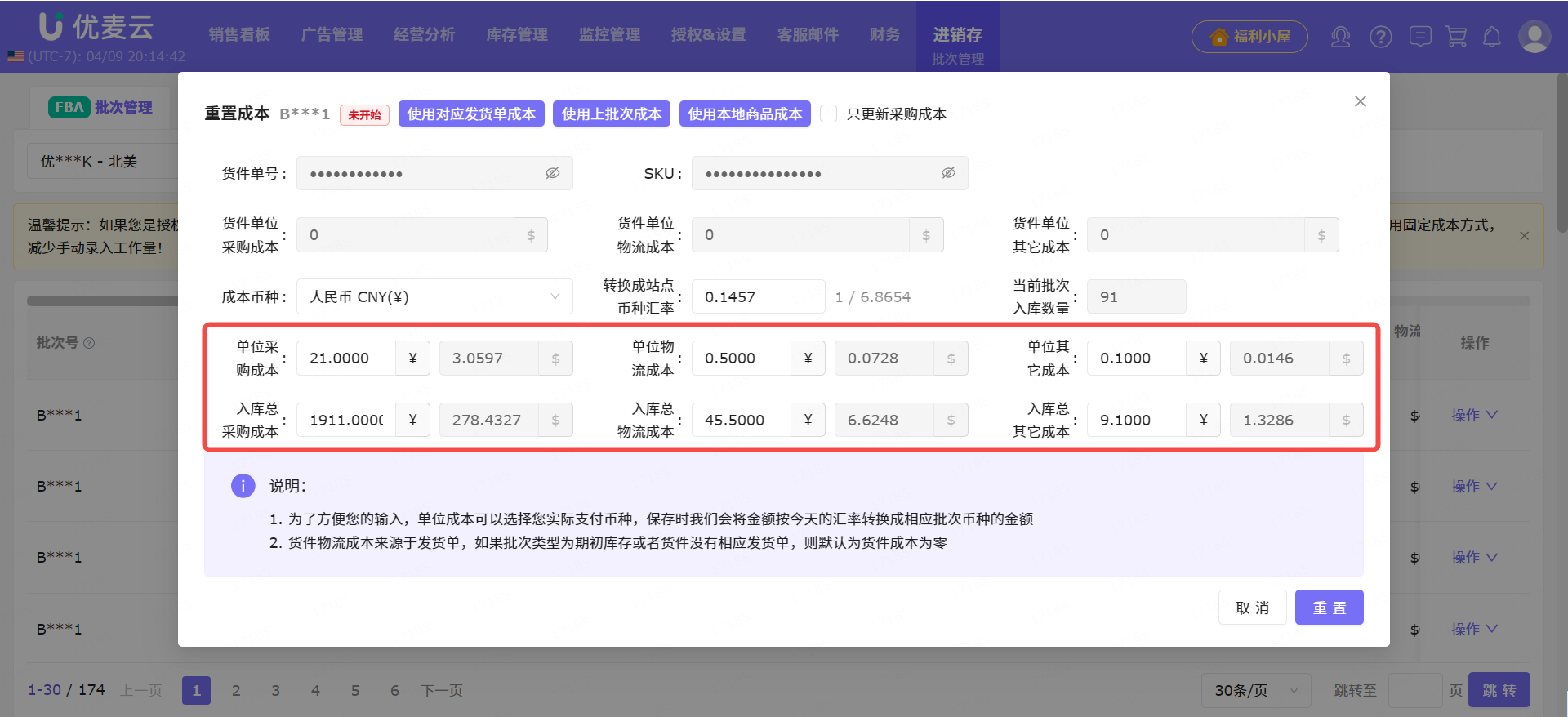1568x717 pixels.
Task: Open the messages feedback icon
Action: [1420, 37]
